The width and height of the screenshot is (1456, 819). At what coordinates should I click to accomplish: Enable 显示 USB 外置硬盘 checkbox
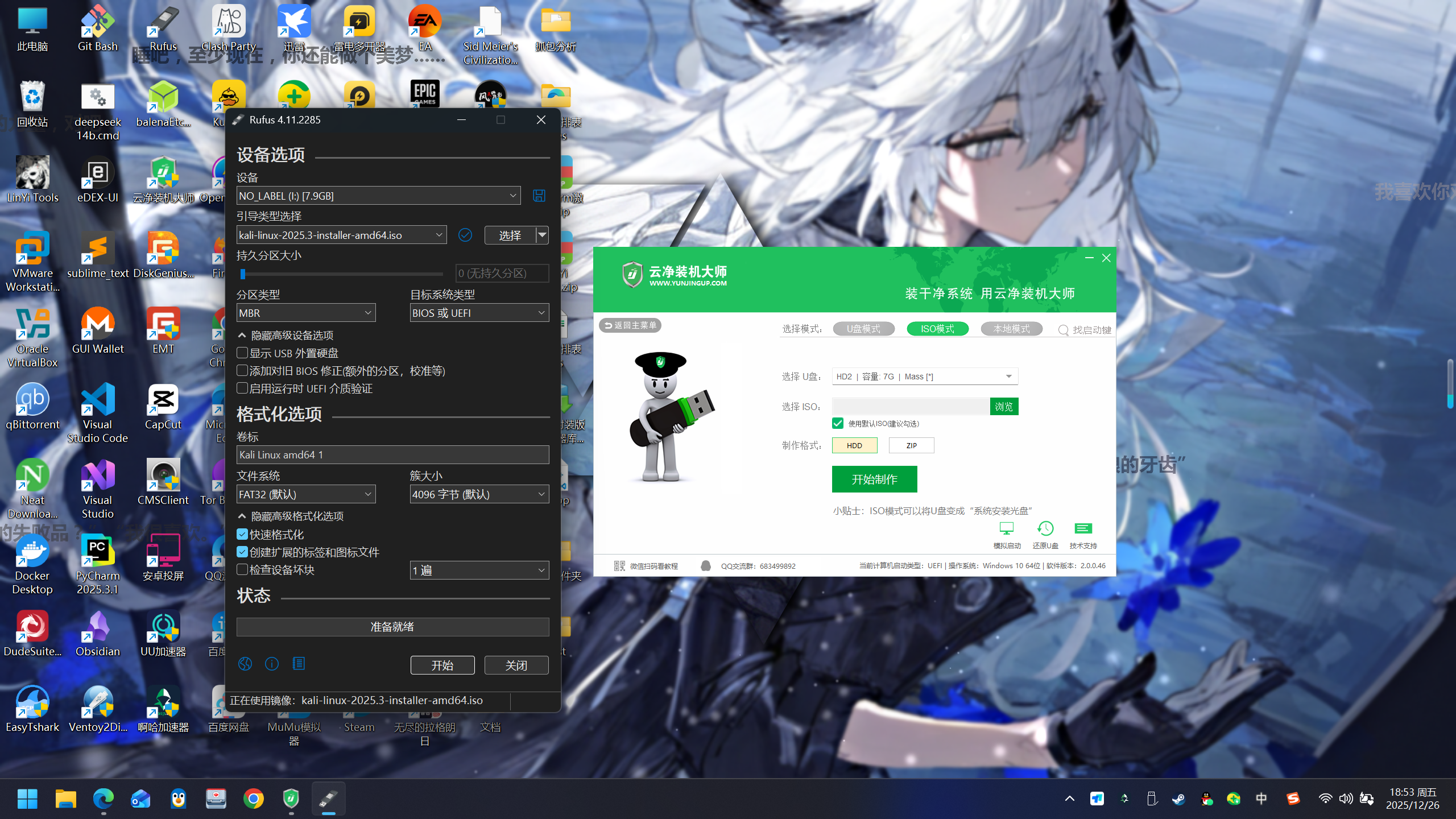[x=242, y=353]
